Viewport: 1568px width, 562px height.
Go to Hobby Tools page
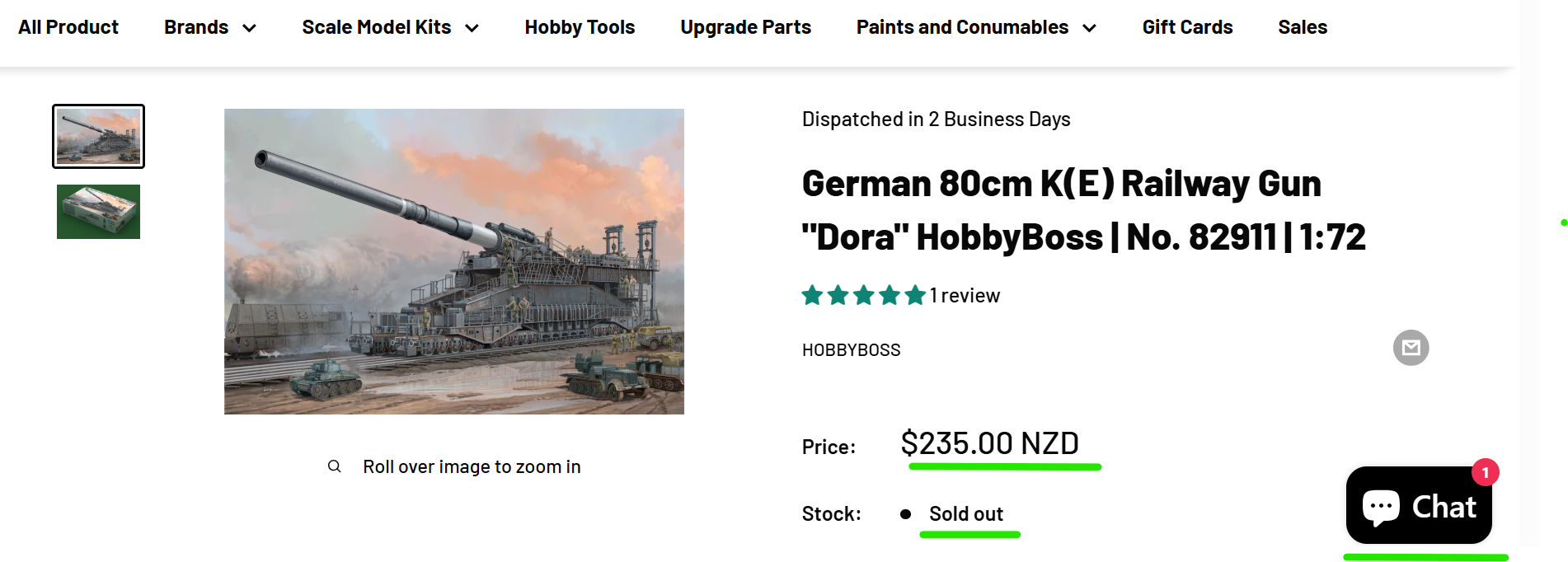pyautogui.click(x=580, y=27)
